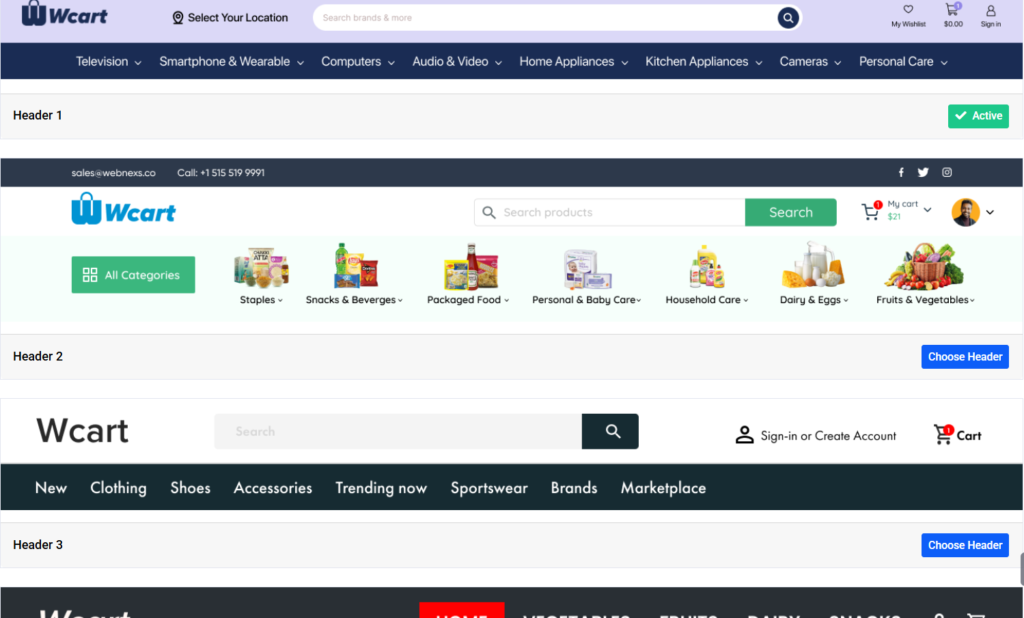
Task: Open My Wishlist heart icon
Action: 908,9
